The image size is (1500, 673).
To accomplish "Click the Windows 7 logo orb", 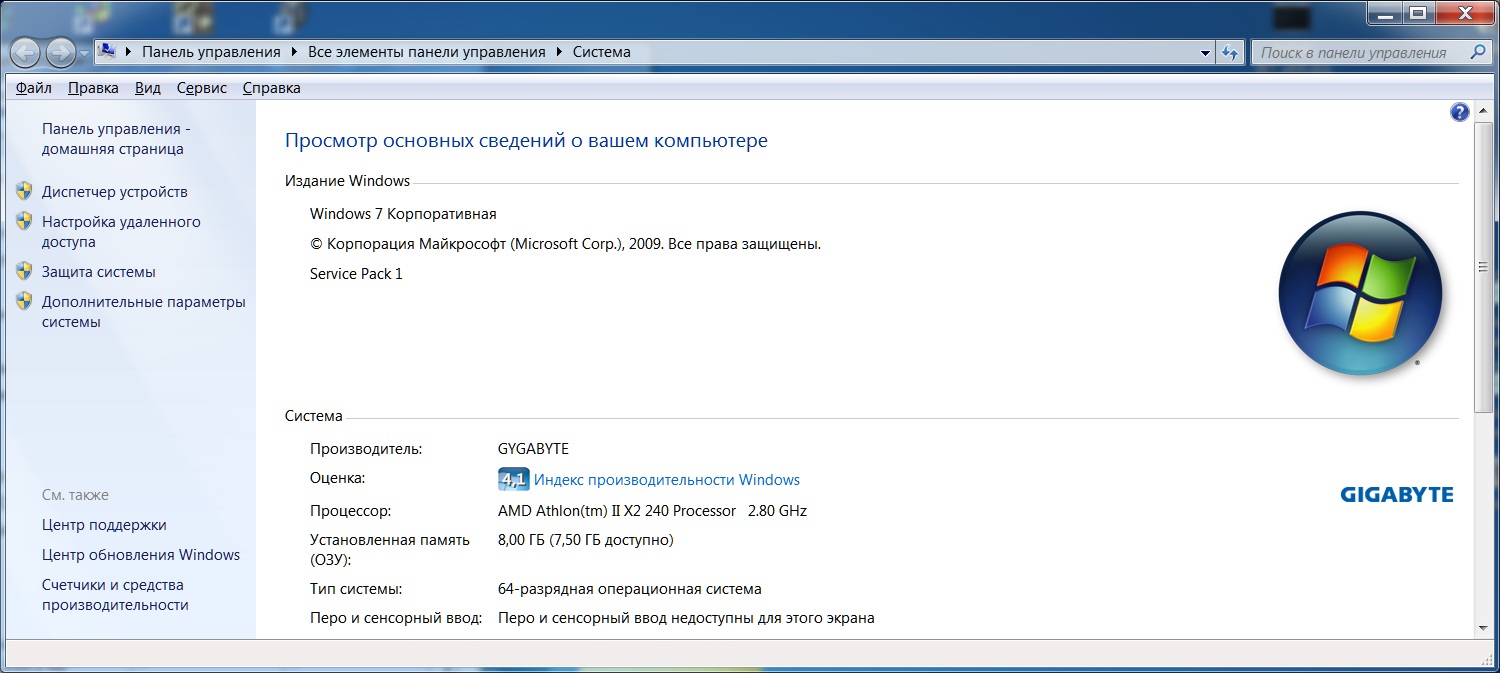I will (1360, 294).
